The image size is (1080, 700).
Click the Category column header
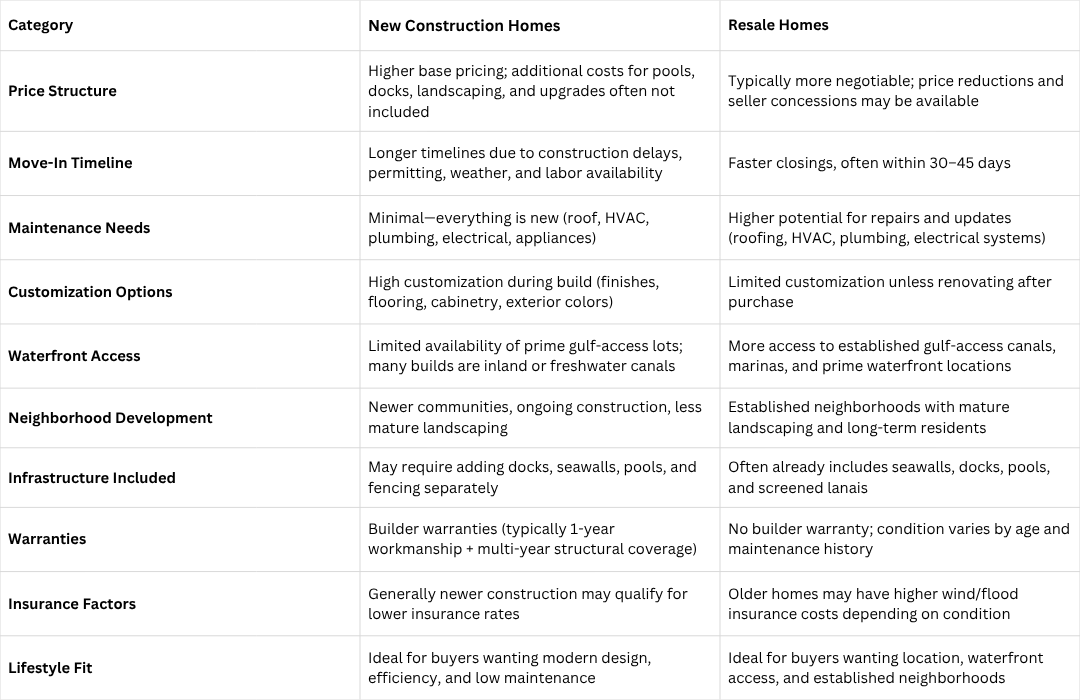point(40,25)
